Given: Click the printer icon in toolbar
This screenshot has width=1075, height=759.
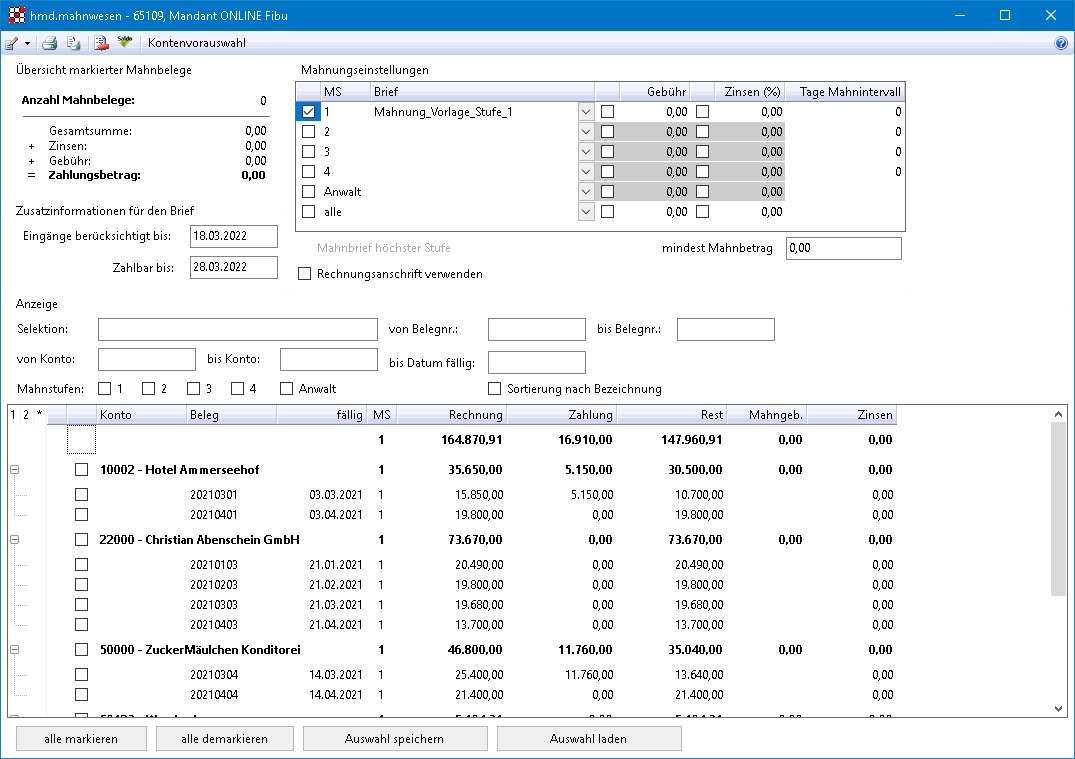Looking at the screenshot, I should click(50, 43).
